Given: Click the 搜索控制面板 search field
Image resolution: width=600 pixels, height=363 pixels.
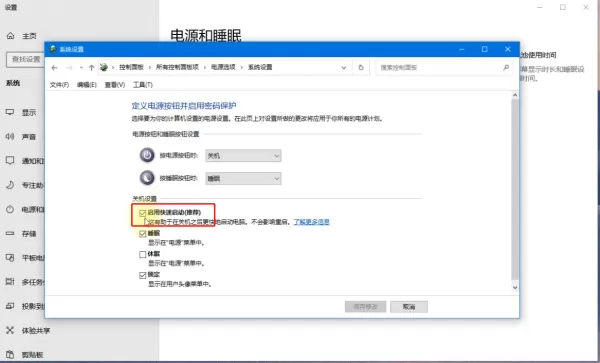Looking at the screenshot, I should point(444,67).
